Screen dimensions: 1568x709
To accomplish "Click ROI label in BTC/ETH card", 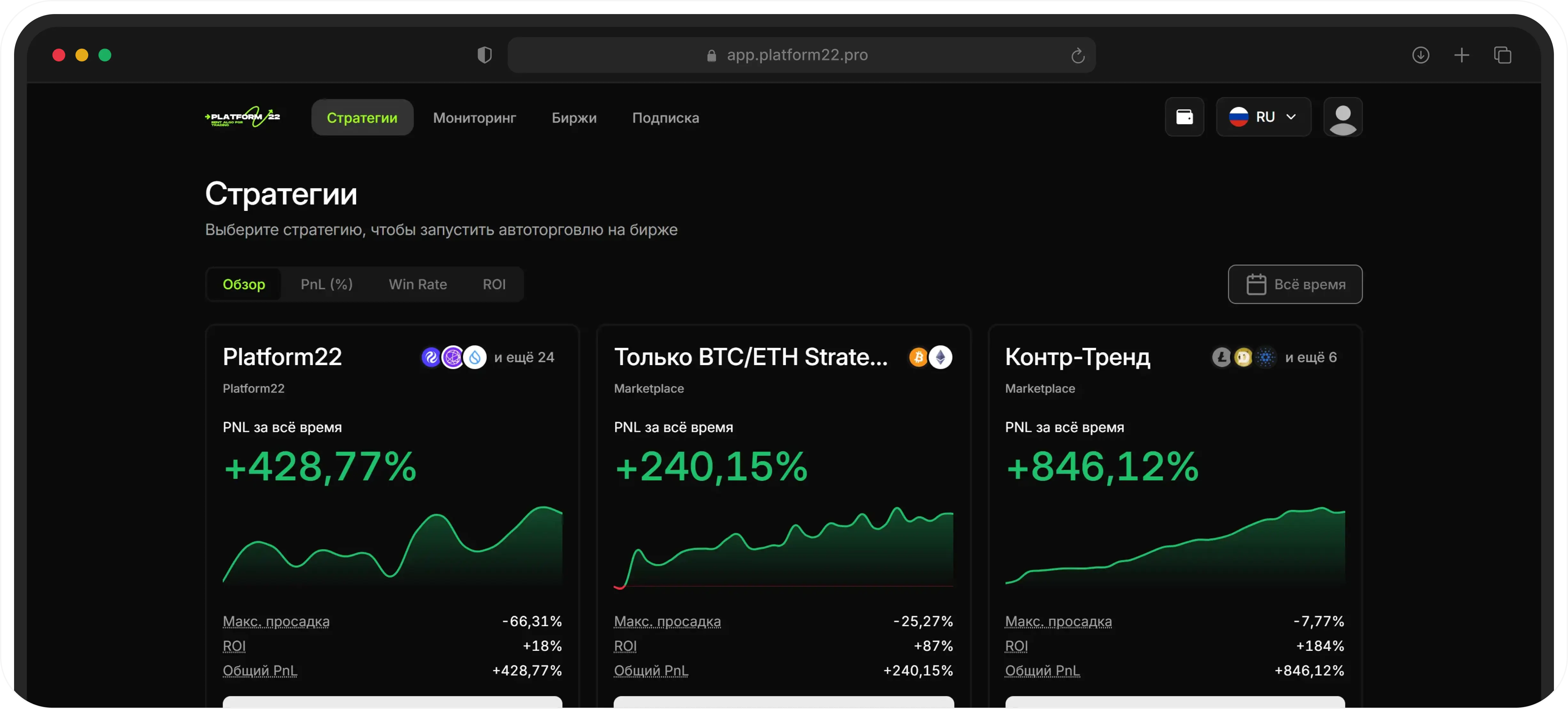I will 625,646.
